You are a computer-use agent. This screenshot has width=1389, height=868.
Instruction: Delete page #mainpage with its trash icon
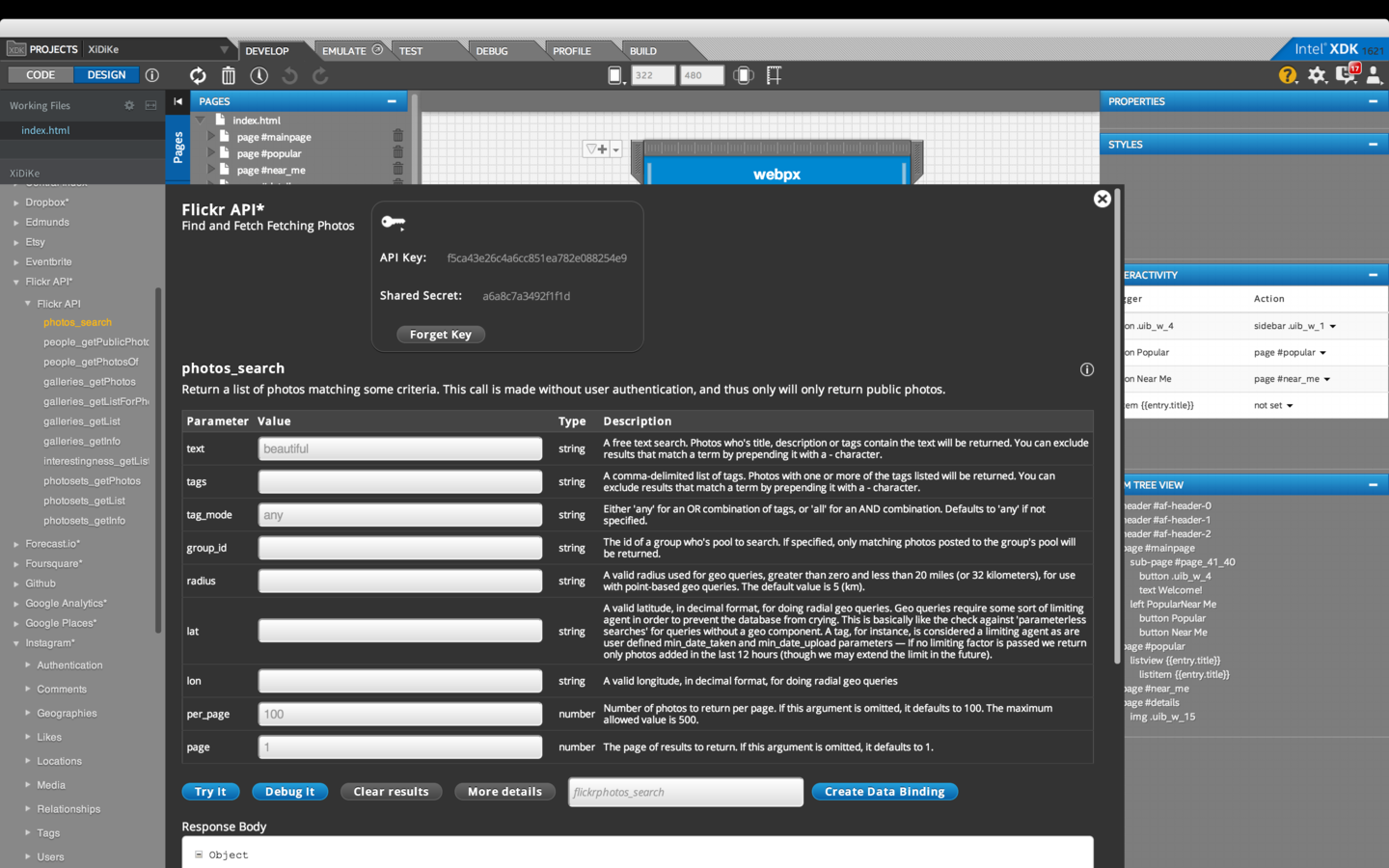click(397, 136)
